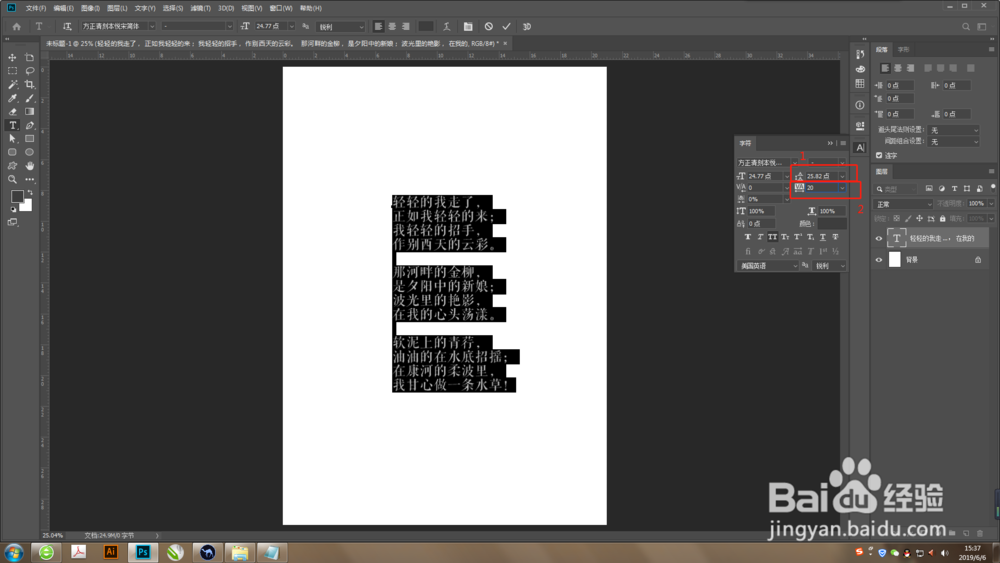The height and width of the screenshot is (563, 1000).
Task: Select the Custom Shape tool
Action: (12, 166)
